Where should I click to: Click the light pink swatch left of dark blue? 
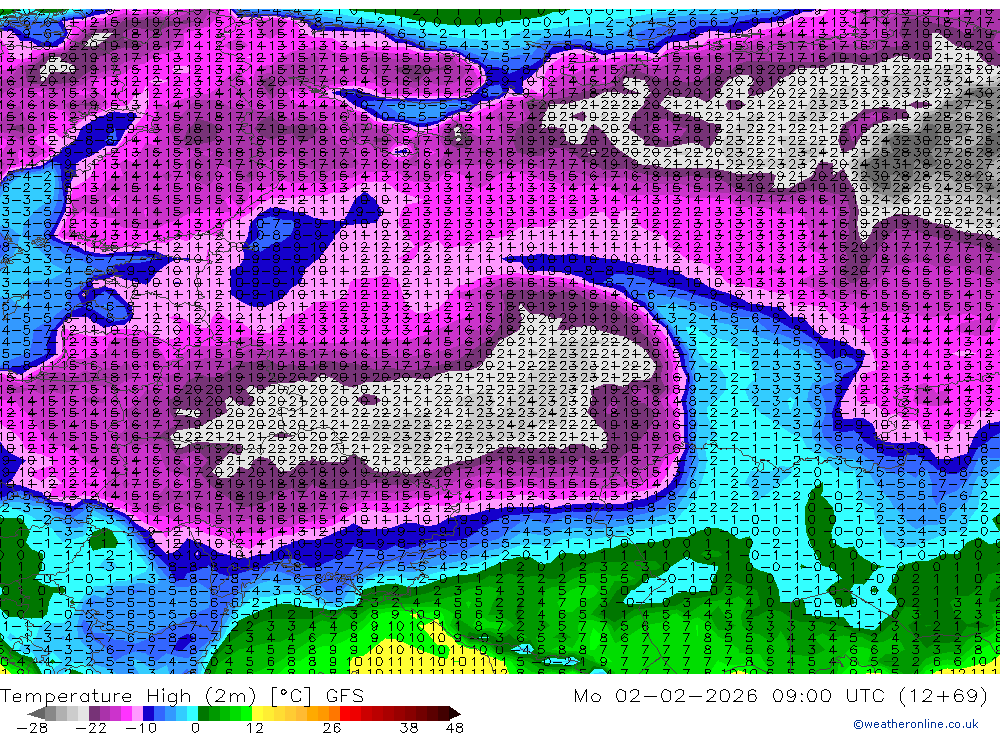(x=137, y=713)
